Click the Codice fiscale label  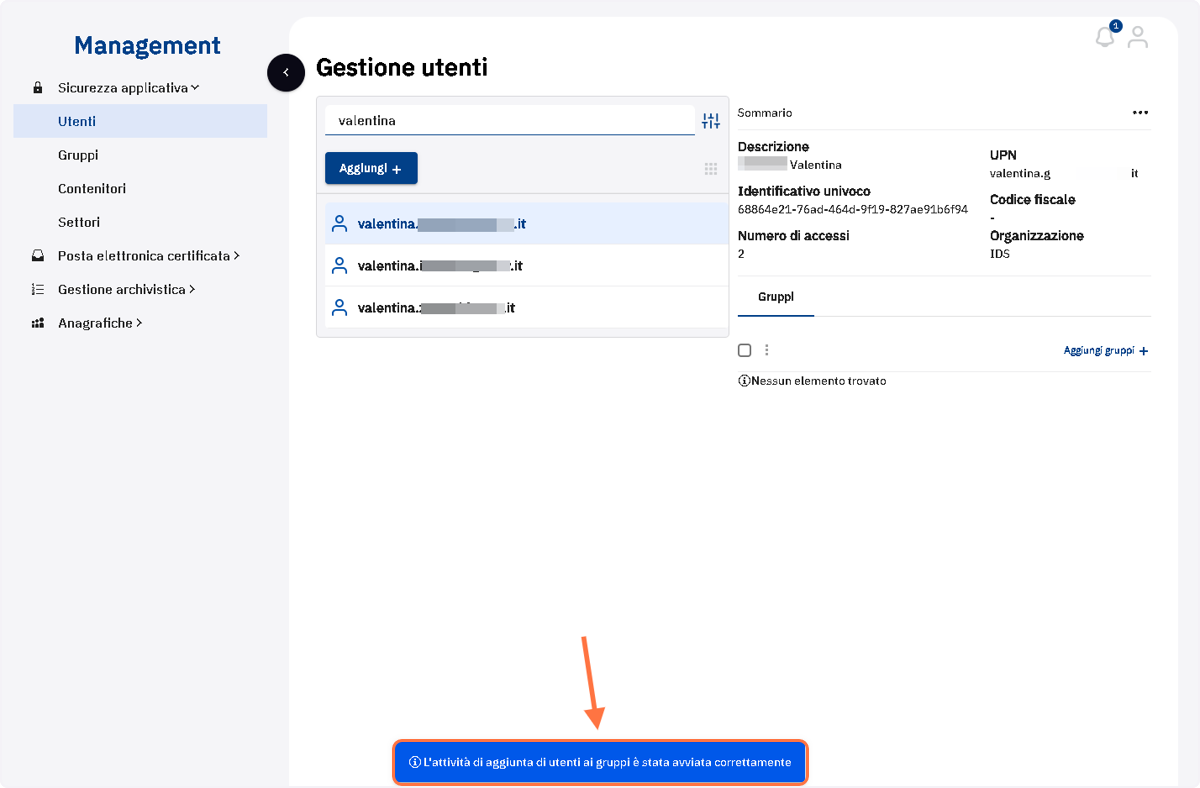coord(1033,200)
